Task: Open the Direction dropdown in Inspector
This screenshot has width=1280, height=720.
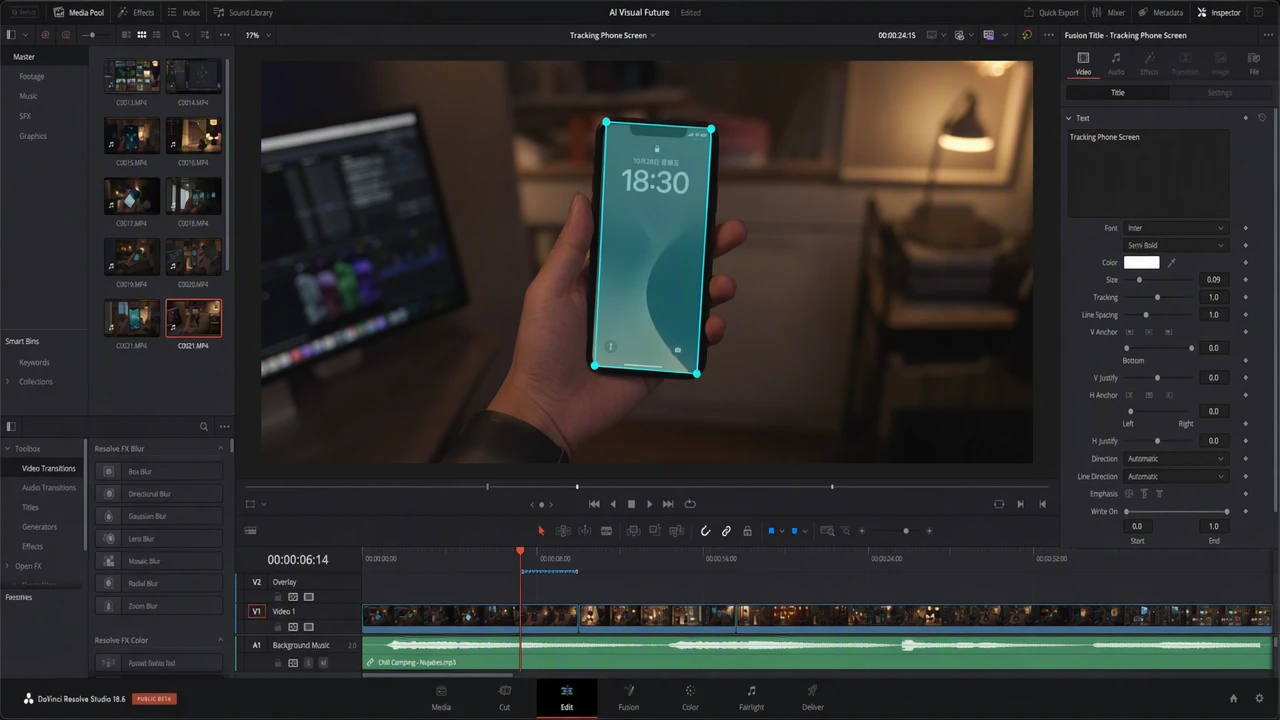Action: 1175,459
